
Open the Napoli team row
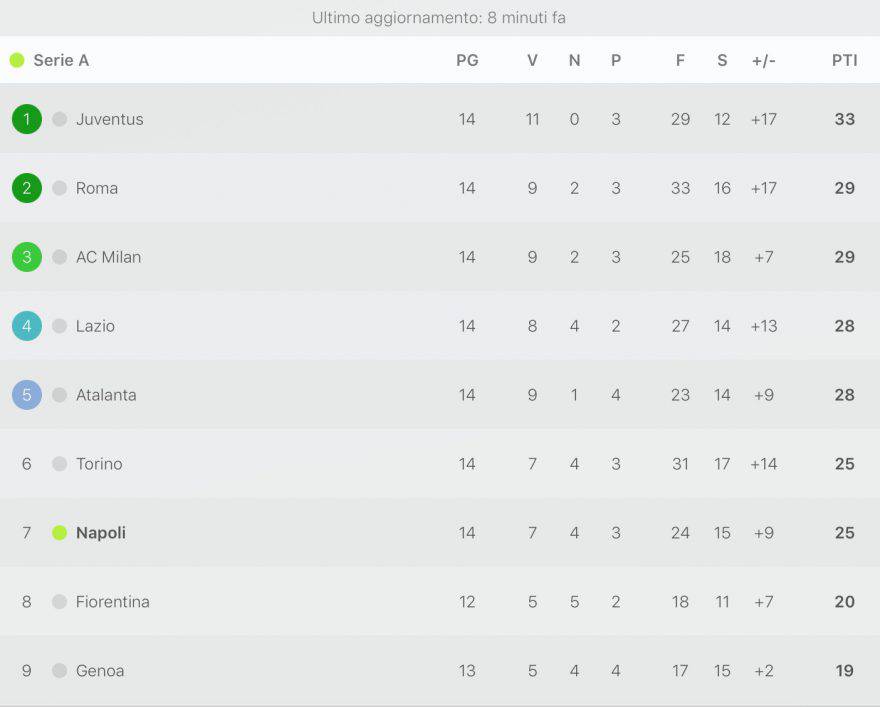click(x=440, y=532)
